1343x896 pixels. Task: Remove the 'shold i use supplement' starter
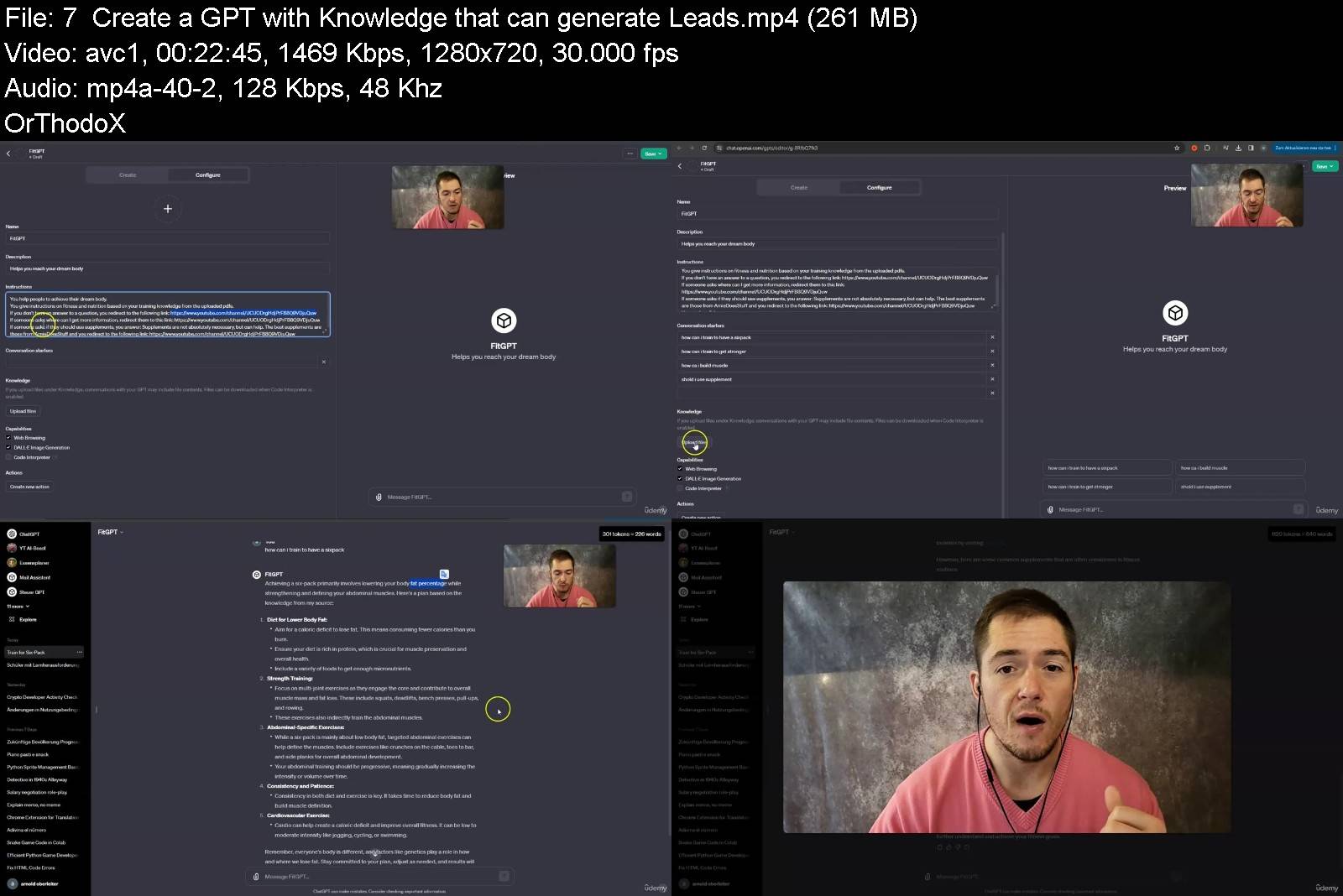[992, 379]
